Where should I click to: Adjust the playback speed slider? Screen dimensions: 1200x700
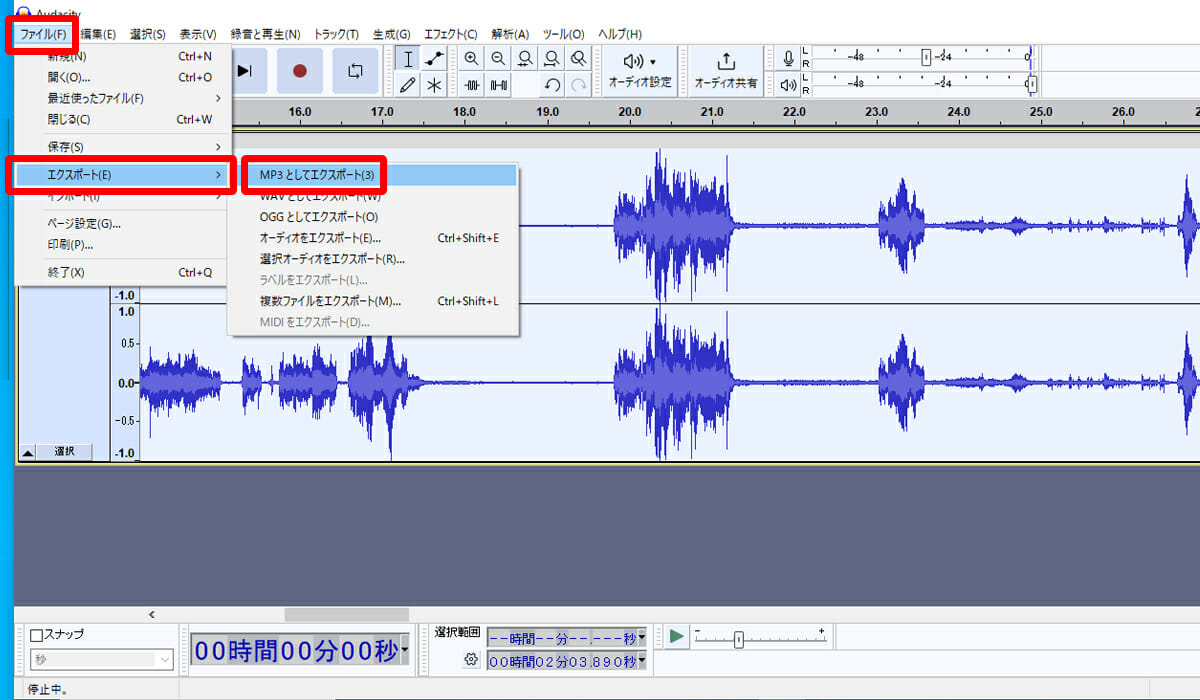(x=739, y=639)
